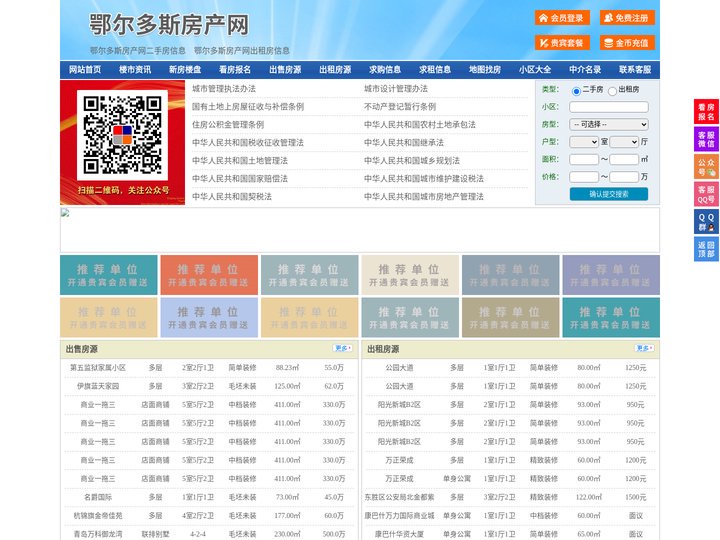This screenshot has height=540, width=720.
Task: Open the 城市管理执法办法 link
Action: click(224, 89)
